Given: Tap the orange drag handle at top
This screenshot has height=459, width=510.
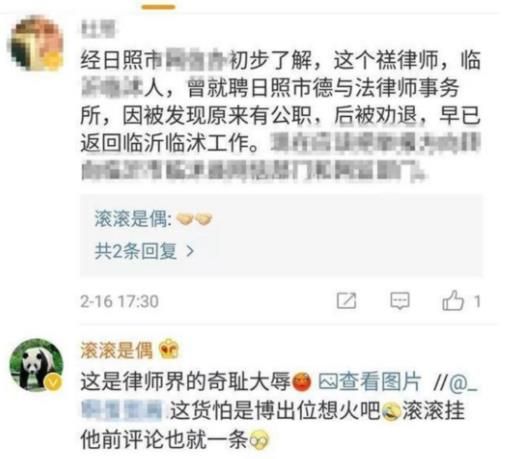Looking at the screenshot, I should tap(158, 7).
